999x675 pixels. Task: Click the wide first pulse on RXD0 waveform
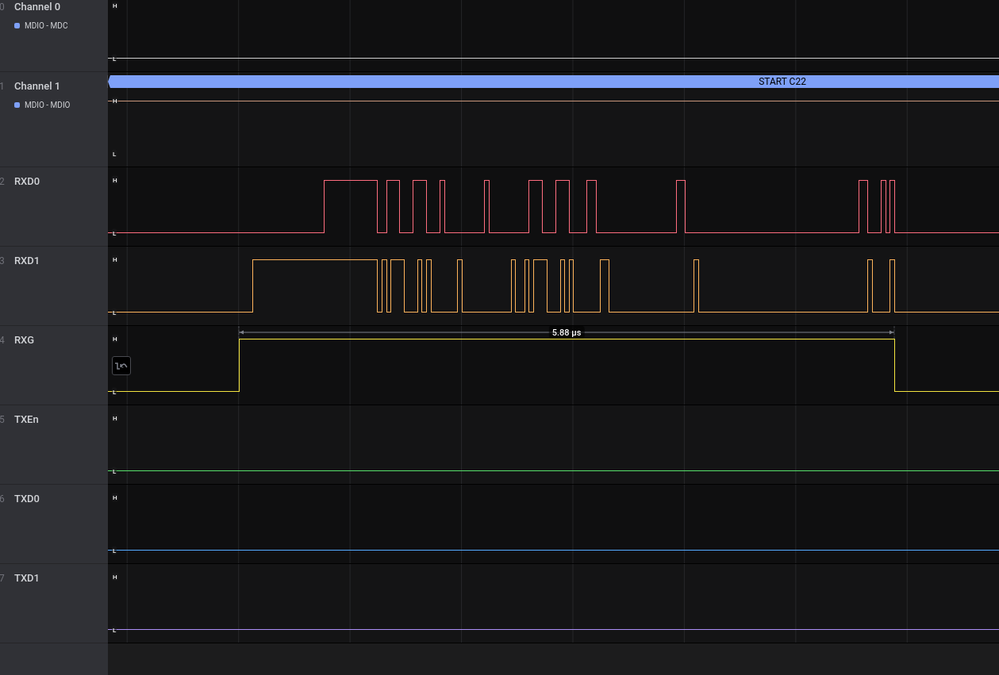[x=351, y=207]
